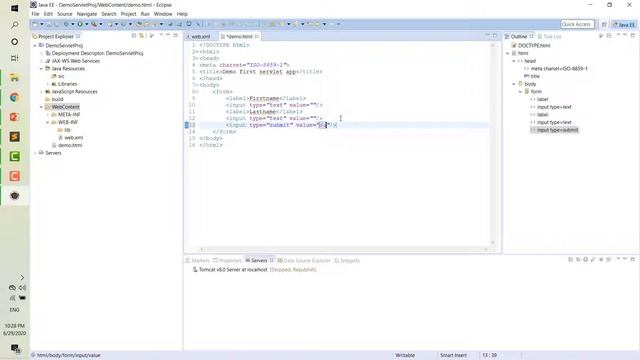Close the demo.html editor tab

coord(257,36)
